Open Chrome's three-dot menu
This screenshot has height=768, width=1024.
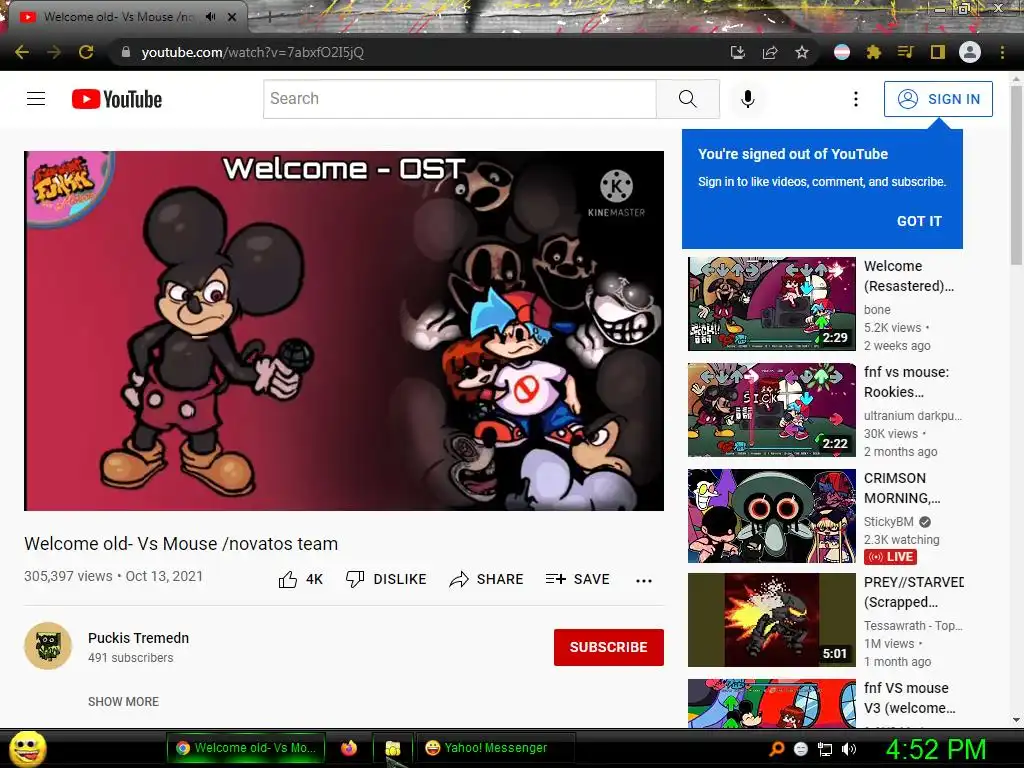click(1002, 52)
